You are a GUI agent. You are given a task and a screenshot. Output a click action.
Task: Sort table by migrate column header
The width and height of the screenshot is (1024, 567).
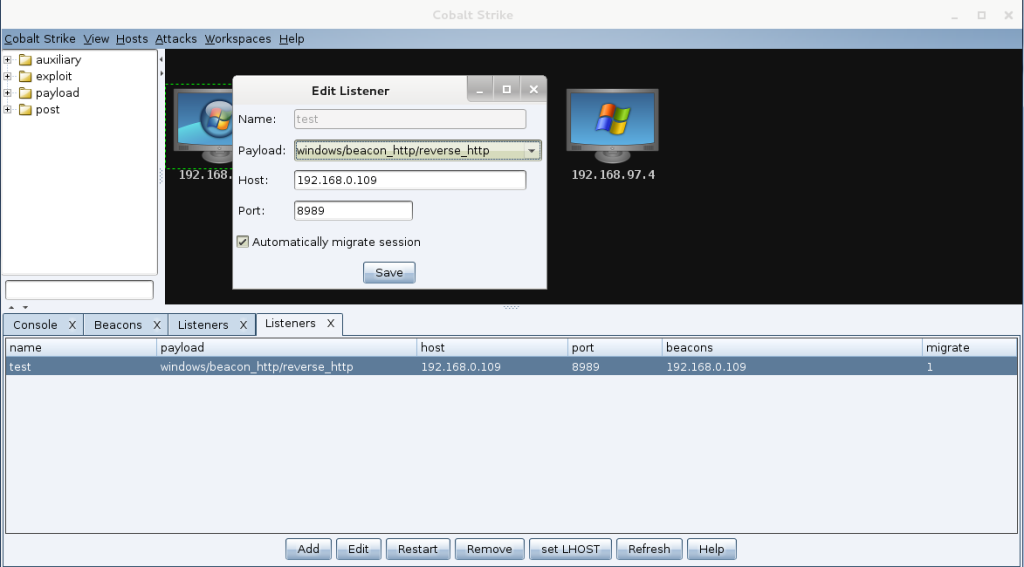pyautogui.click(x=970, y=348)
